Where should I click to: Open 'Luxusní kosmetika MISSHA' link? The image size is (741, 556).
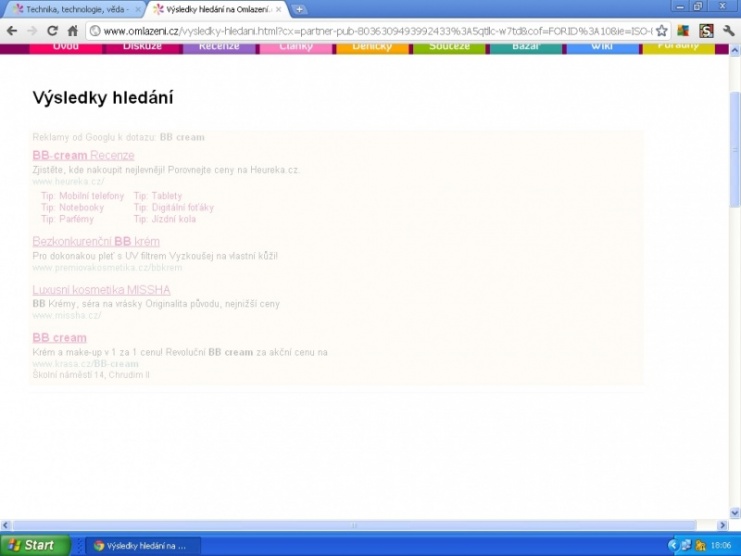[x=101, y=290]
